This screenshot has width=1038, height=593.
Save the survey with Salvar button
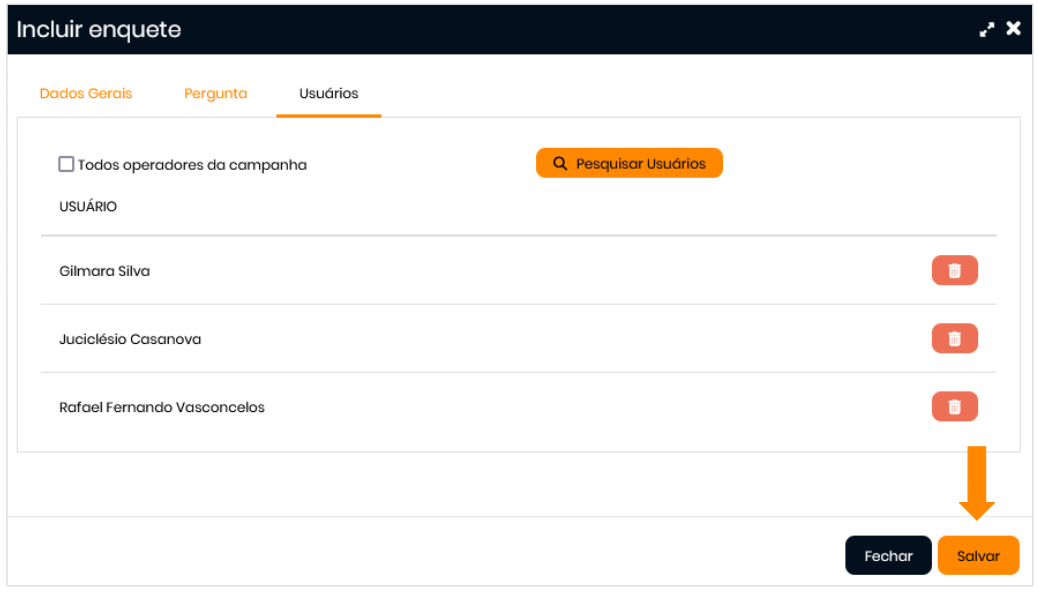coord(977,556)
